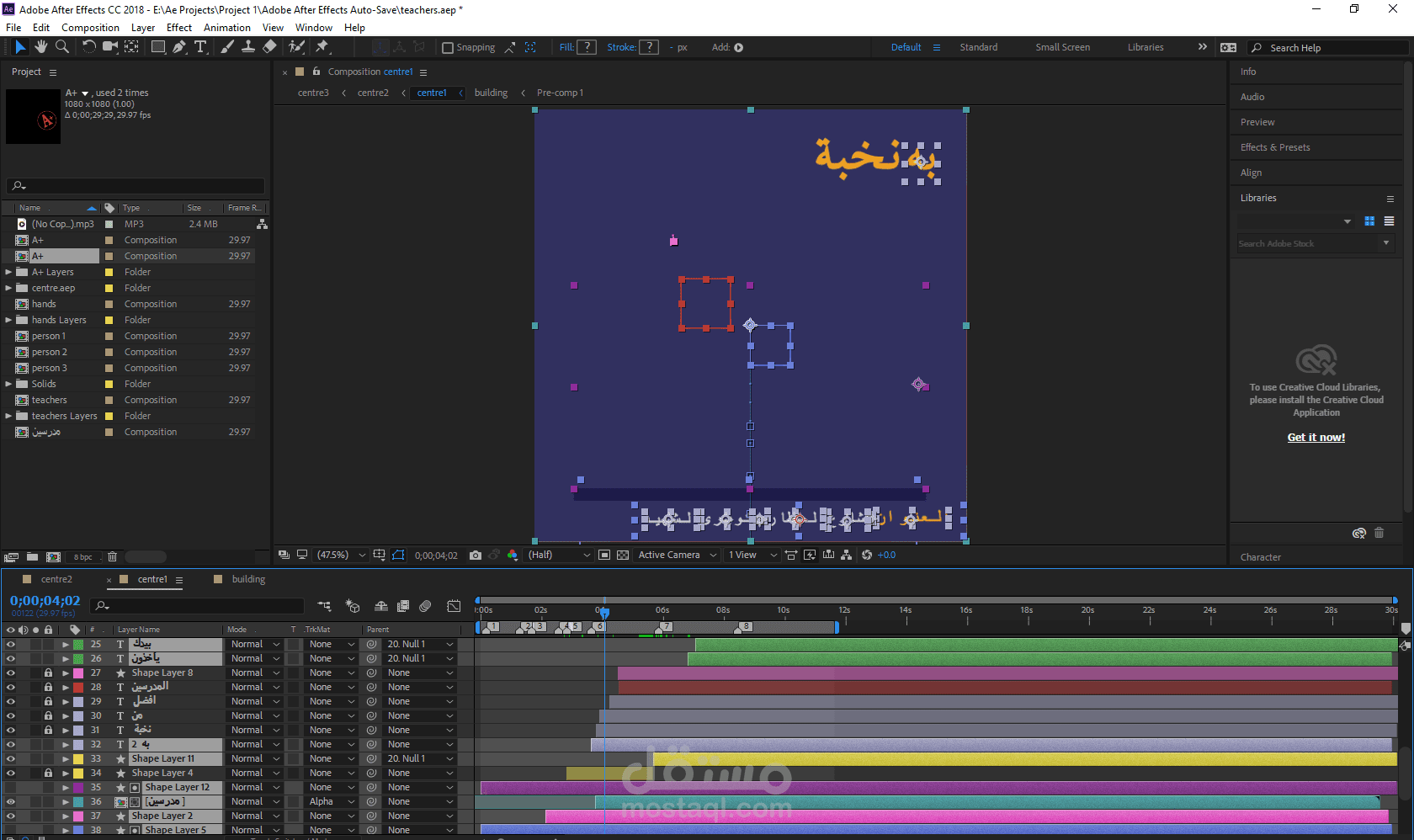Delete selected project item with trash icon
The width and height of the screenshot is (1414, 840).
(112, 557)
